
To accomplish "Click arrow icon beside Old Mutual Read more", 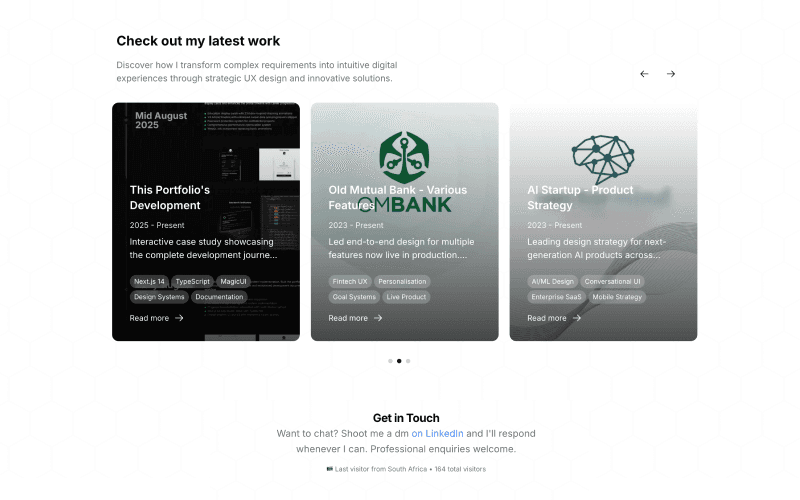I will coord(378,318).
